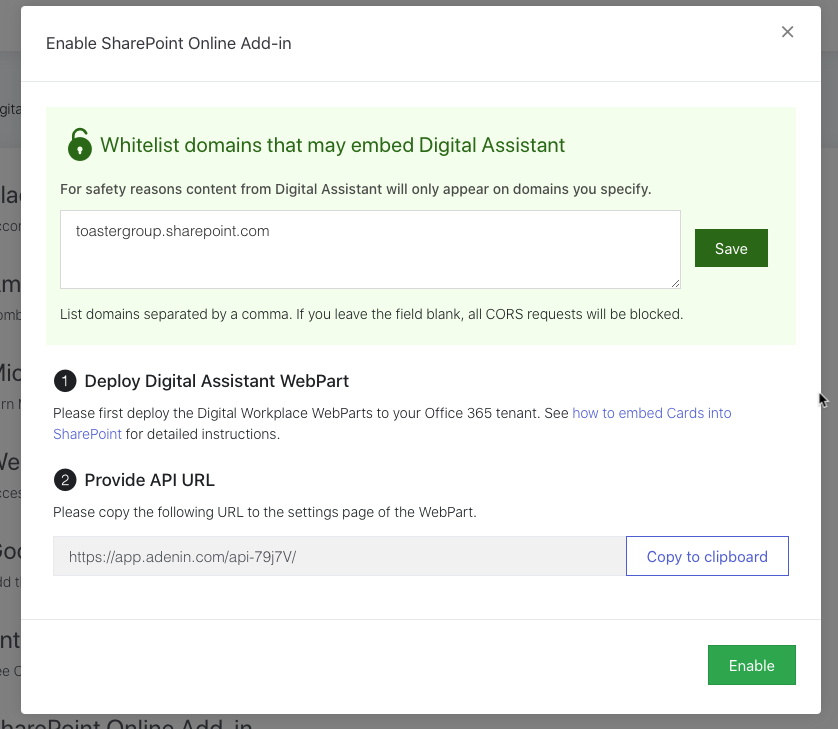Click into the whitelist domains text area

click(x=370, y=249)
